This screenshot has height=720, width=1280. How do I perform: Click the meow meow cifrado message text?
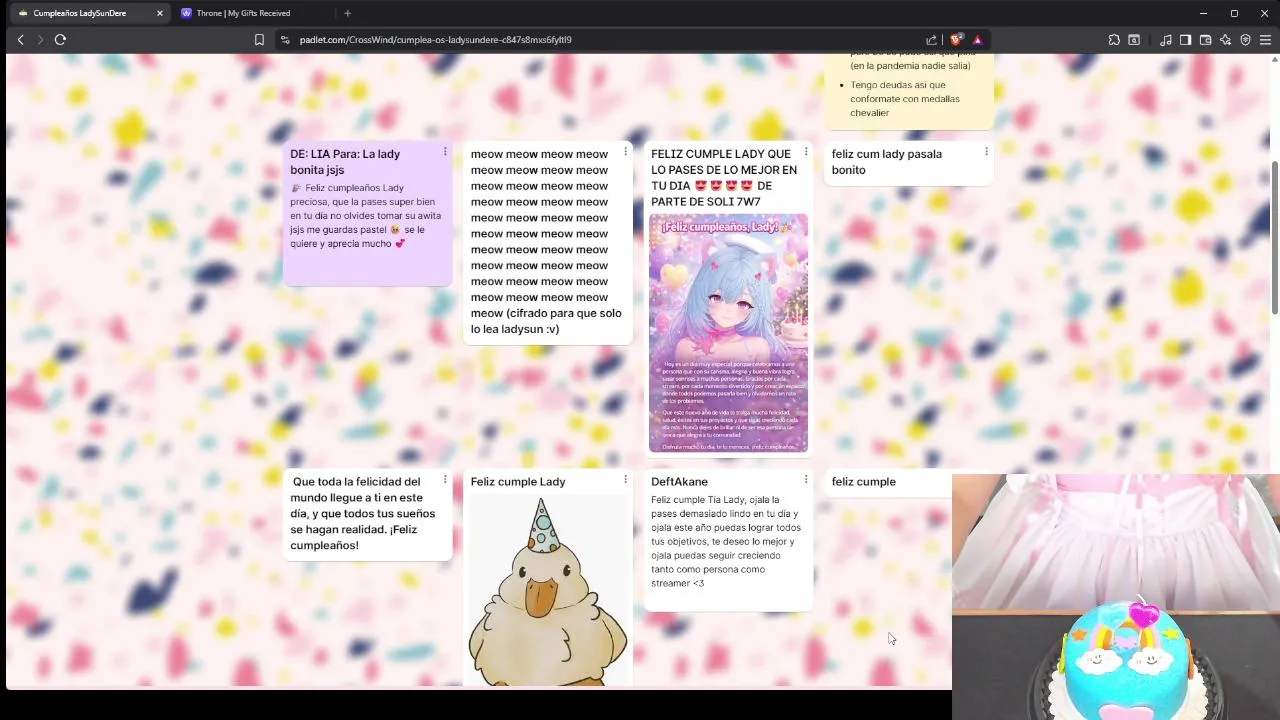point(546,241)
